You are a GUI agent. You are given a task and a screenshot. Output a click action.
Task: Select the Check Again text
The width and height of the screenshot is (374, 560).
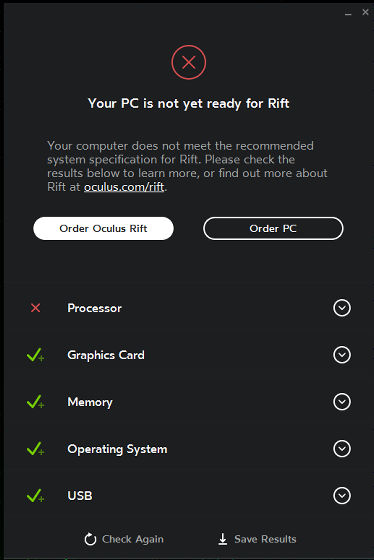(133, 539)
